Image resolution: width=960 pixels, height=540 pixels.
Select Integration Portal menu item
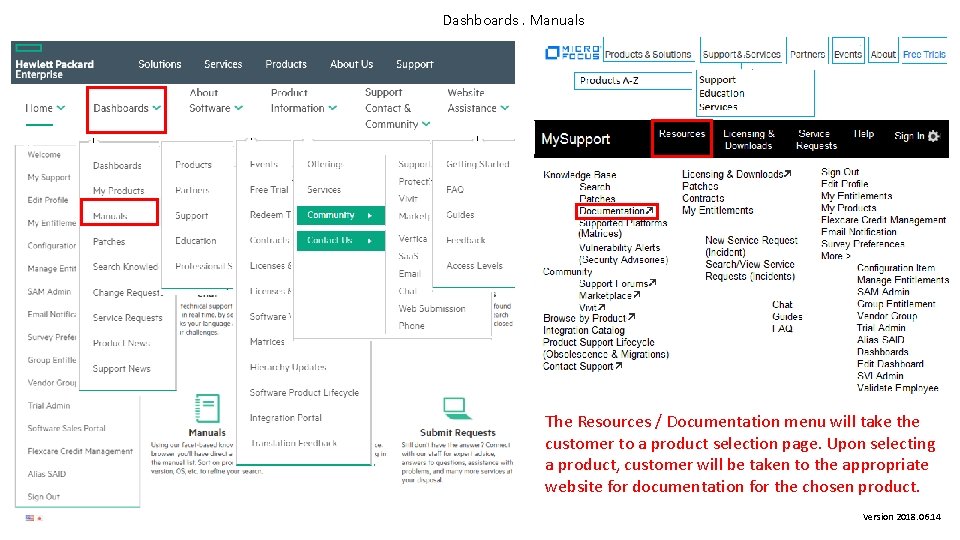285,418
